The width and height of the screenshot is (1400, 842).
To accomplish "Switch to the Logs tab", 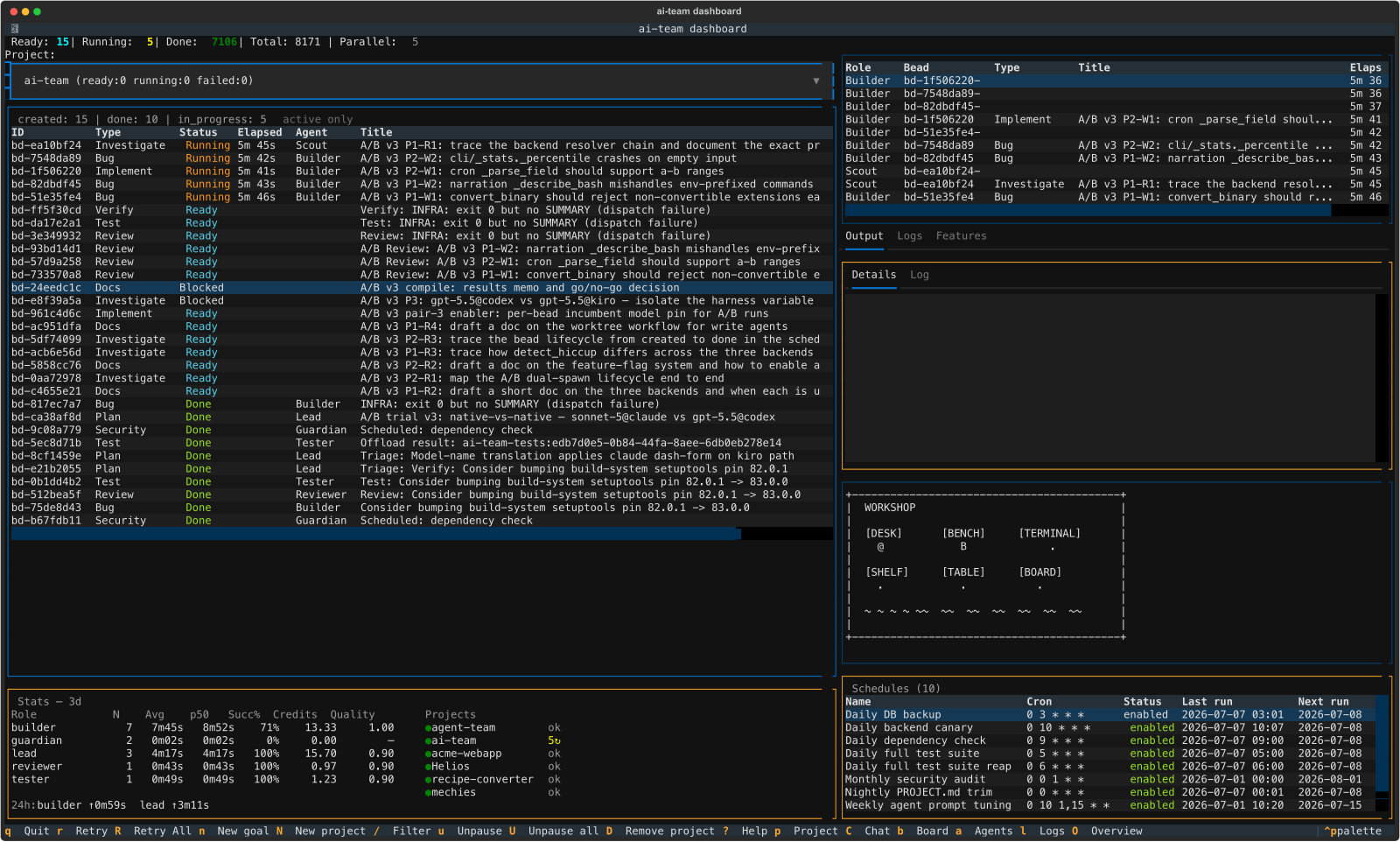I will click(x=909, y=235).
